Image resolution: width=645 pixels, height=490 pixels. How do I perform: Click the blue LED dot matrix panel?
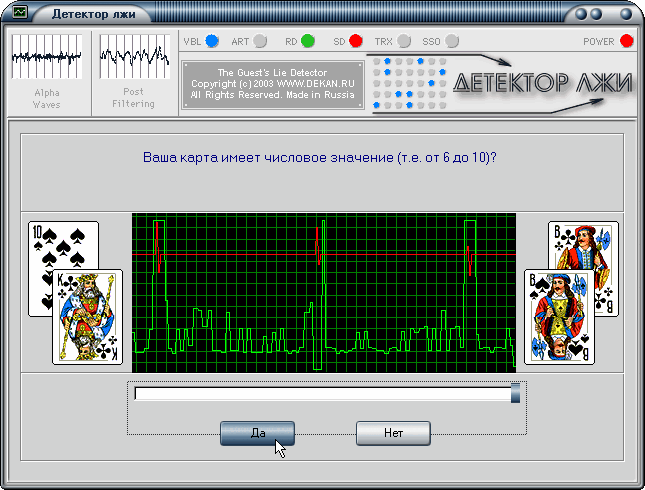(x=409, y=84)
